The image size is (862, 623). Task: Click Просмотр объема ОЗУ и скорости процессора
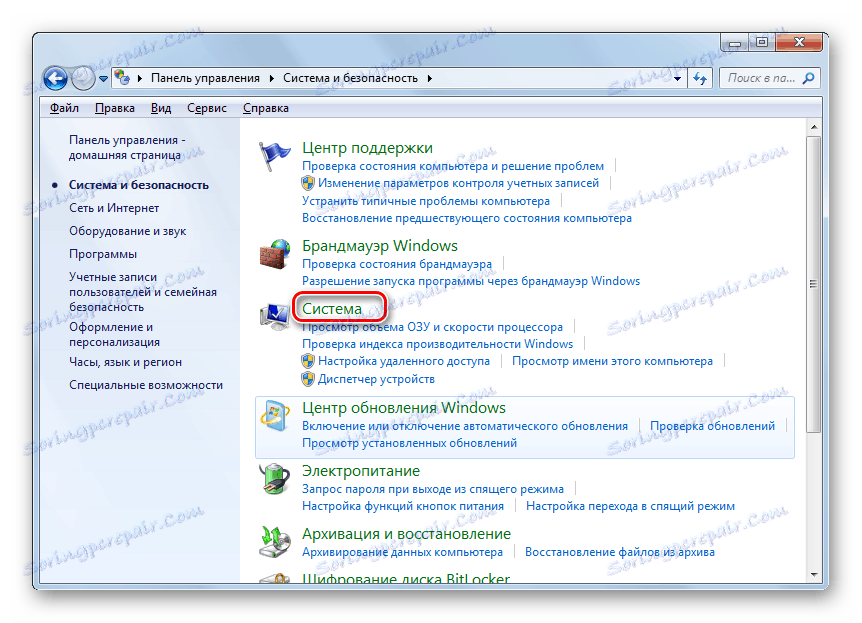click(x=433, y=327)
